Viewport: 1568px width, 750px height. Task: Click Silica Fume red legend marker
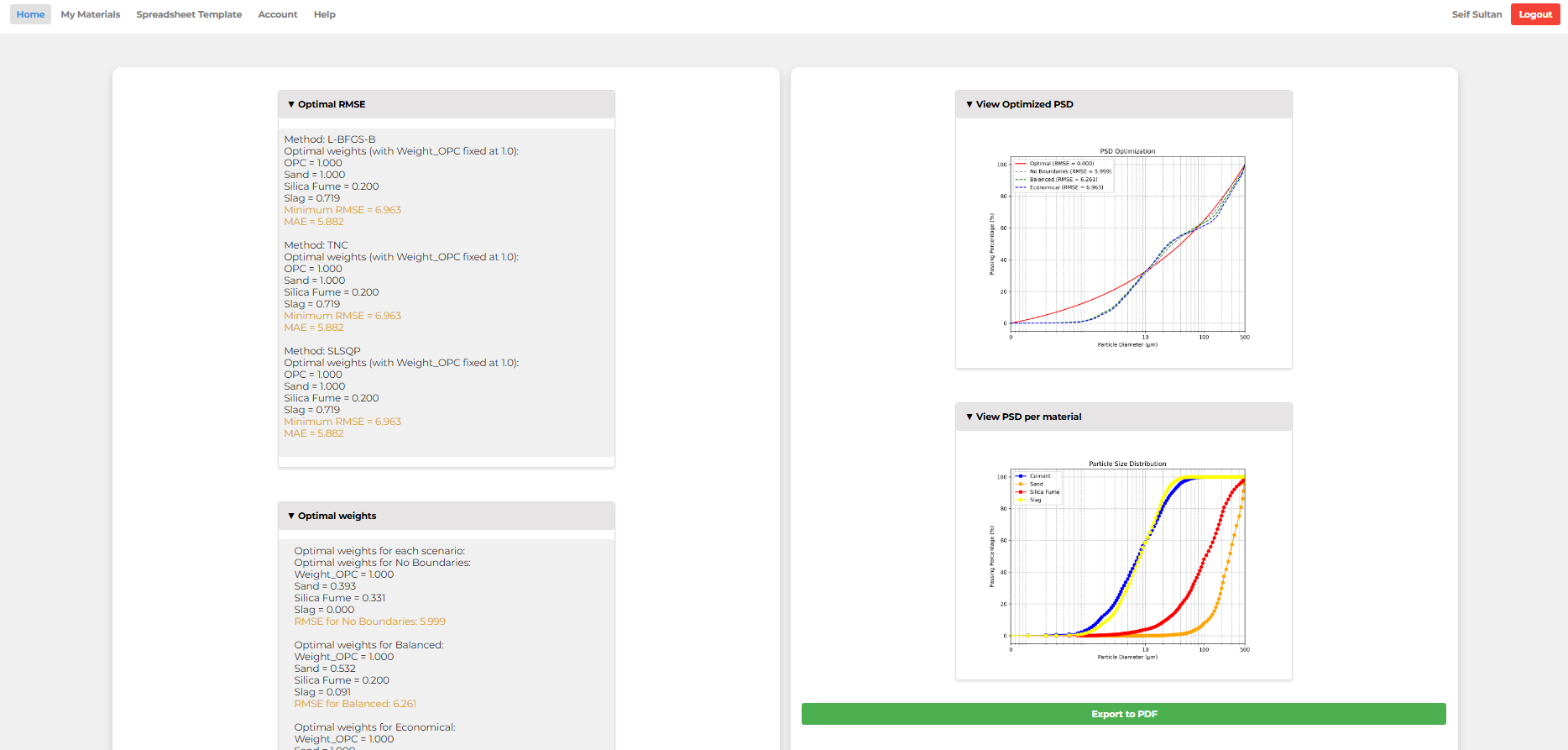click(x=1021, y=492)
